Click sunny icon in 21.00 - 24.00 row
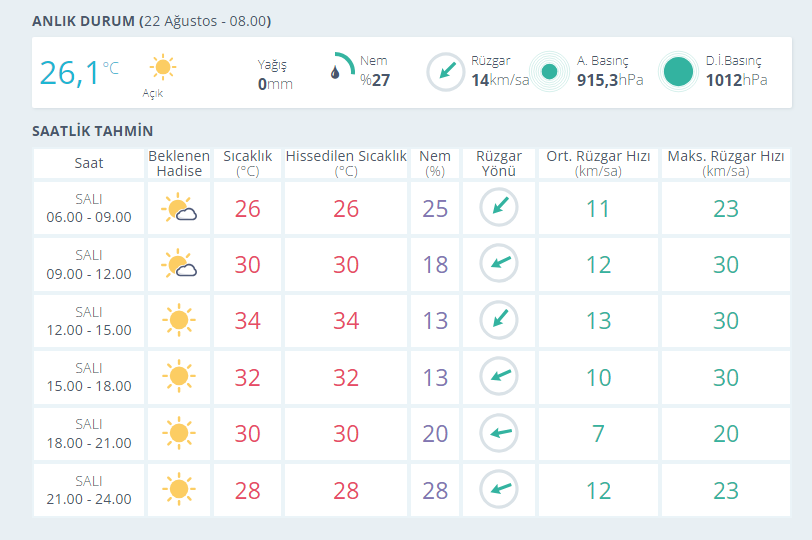 179,489
